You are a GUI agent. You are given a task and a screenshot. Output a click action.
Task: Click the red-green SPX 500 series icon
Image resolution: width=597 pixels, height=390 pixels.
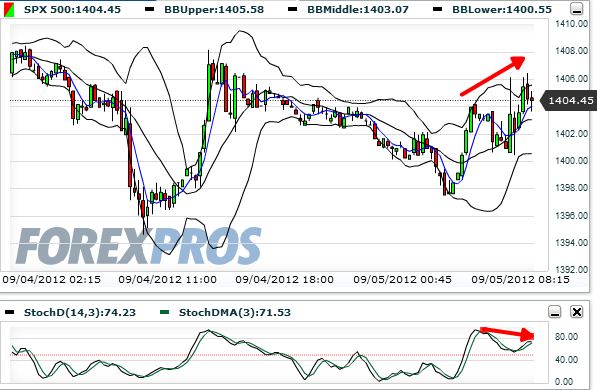click(x=9, y=10)
